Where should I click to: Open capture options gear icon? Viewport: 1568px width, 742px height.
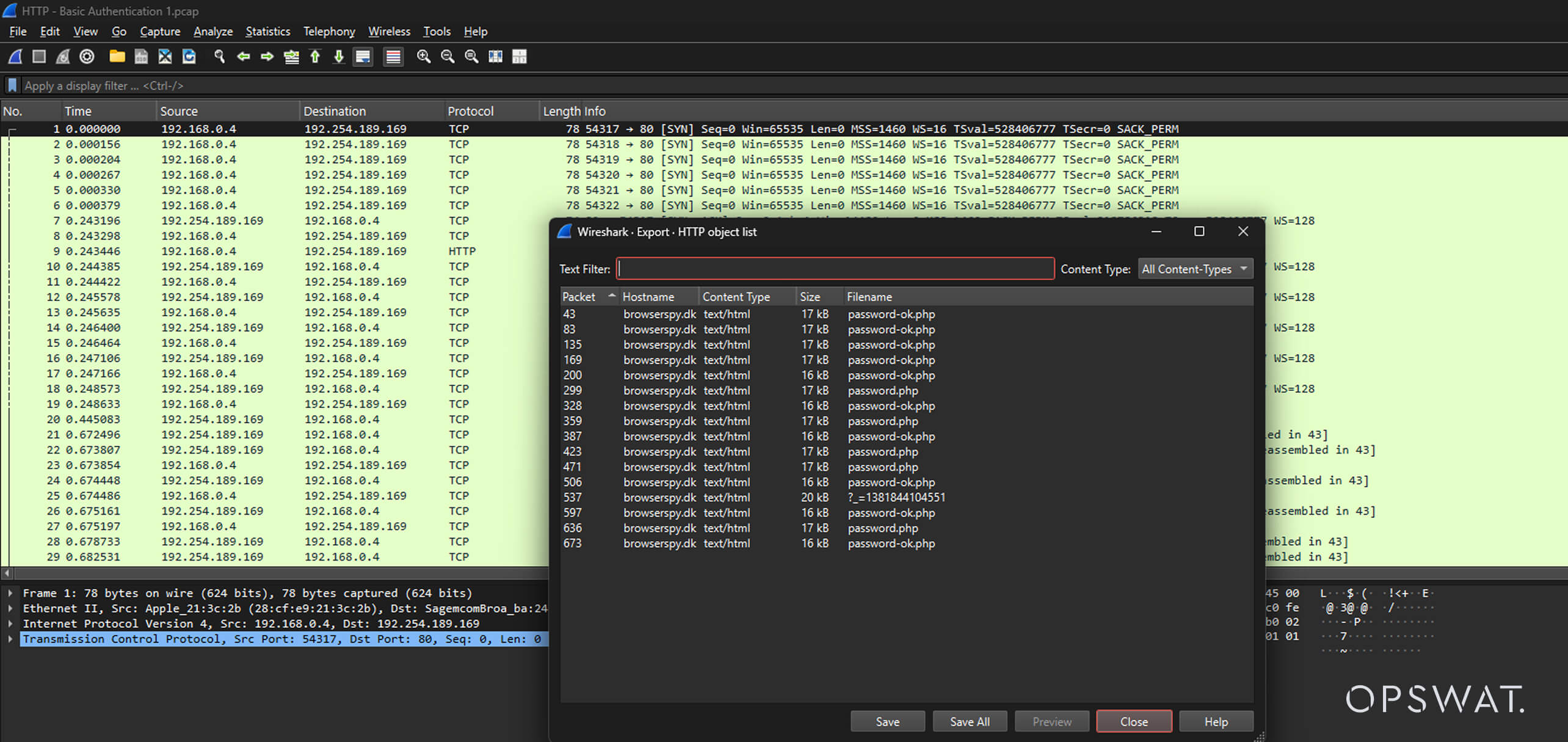[x=87, y=57]
